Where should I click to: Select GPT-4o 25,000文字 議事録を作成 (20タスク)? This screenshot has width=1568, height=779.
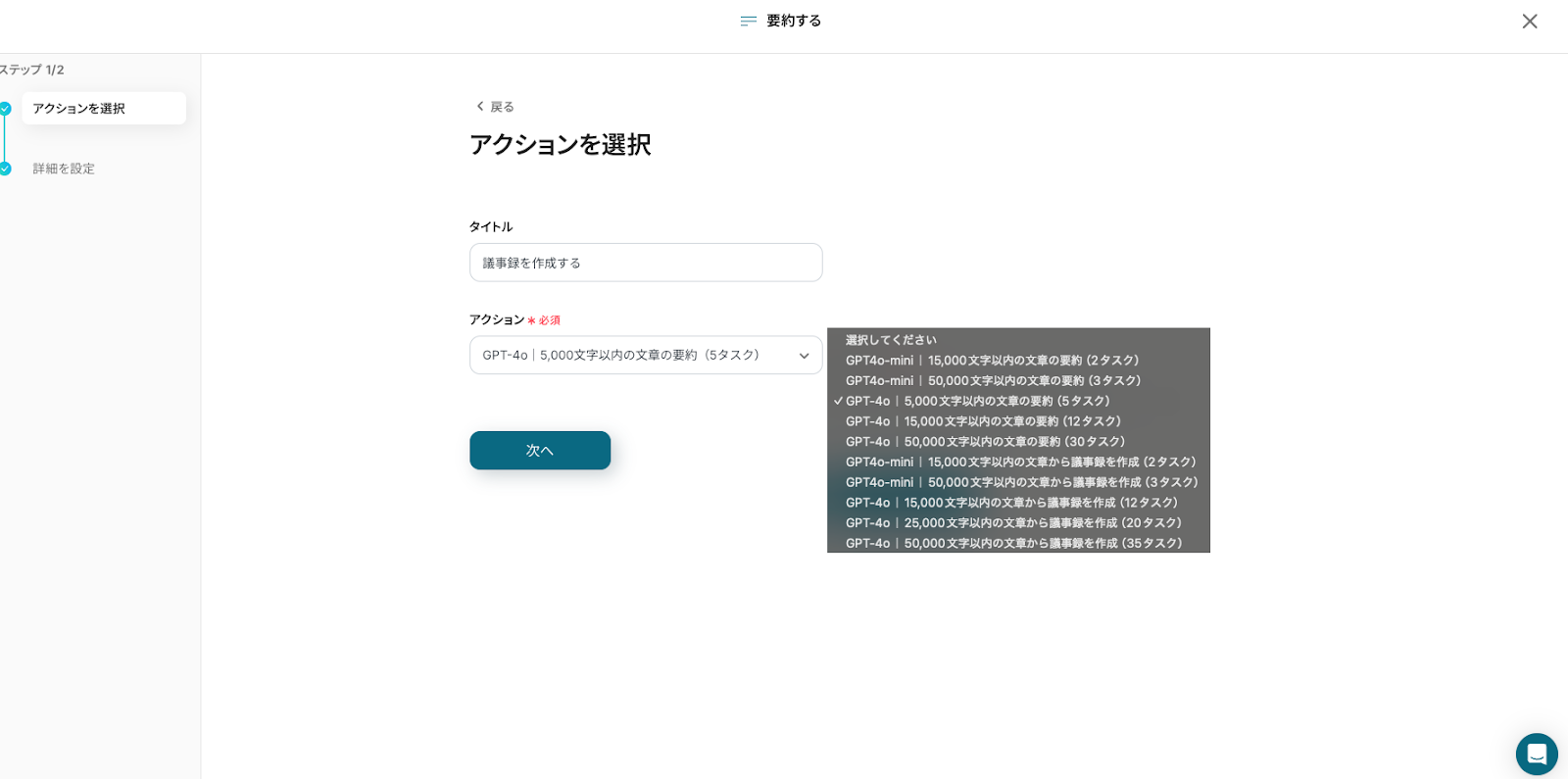(x=1013, y=523)
